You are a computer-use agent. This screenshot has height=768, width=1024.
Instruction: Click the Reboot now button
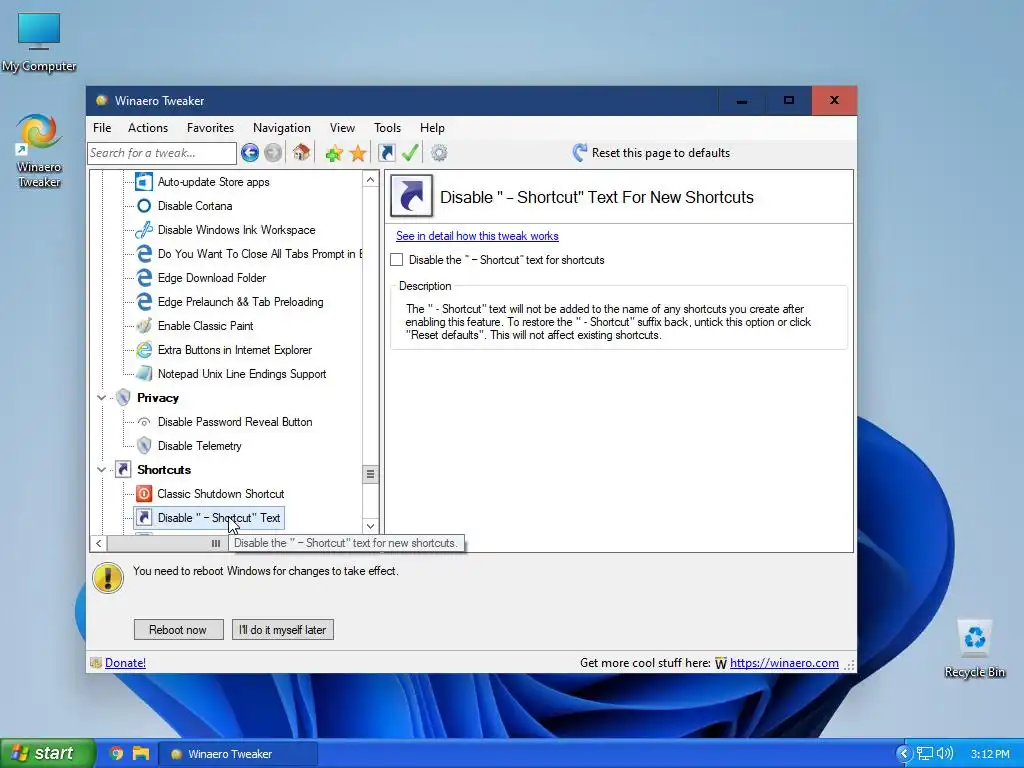point(178,630)
